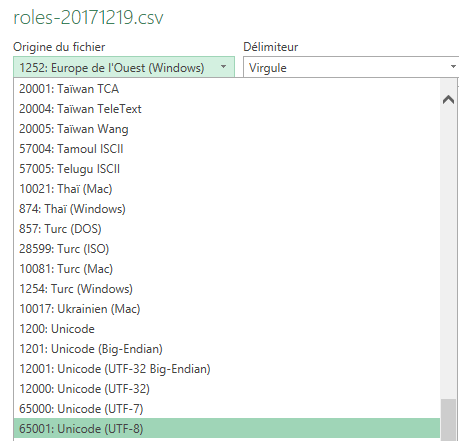Click the encoding list scrollbar thumb

point(448,420)
